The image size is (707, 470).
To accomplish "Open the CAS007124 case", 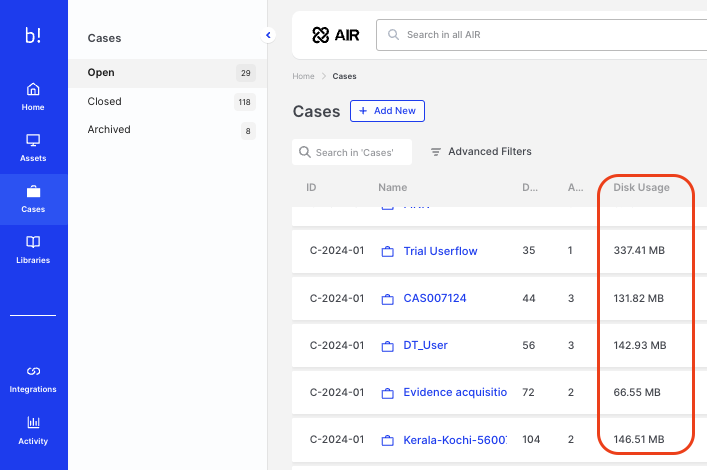I will tap(434, 298).
